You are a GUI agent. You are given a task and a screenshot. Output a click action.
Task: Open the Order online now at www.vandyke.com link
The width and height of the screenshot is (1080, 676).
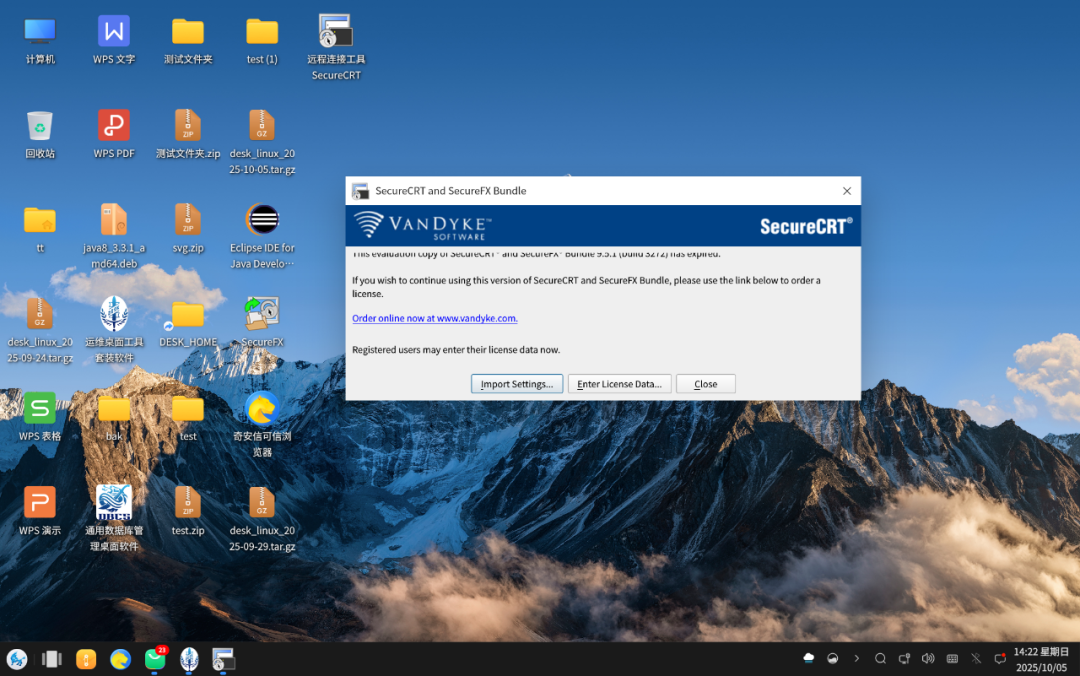[435, 318]
